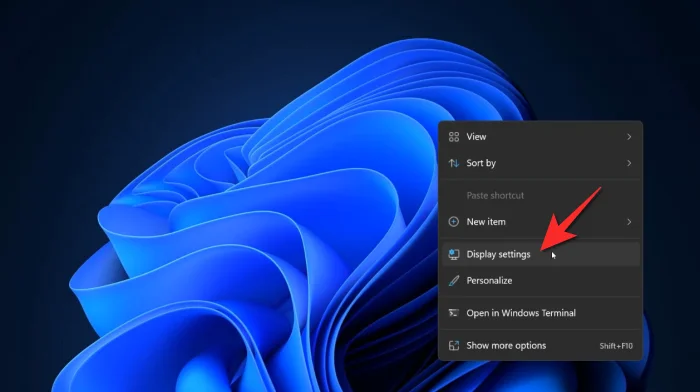
Task: Select Open in Windows Terminal
Action: pos(541,313)
